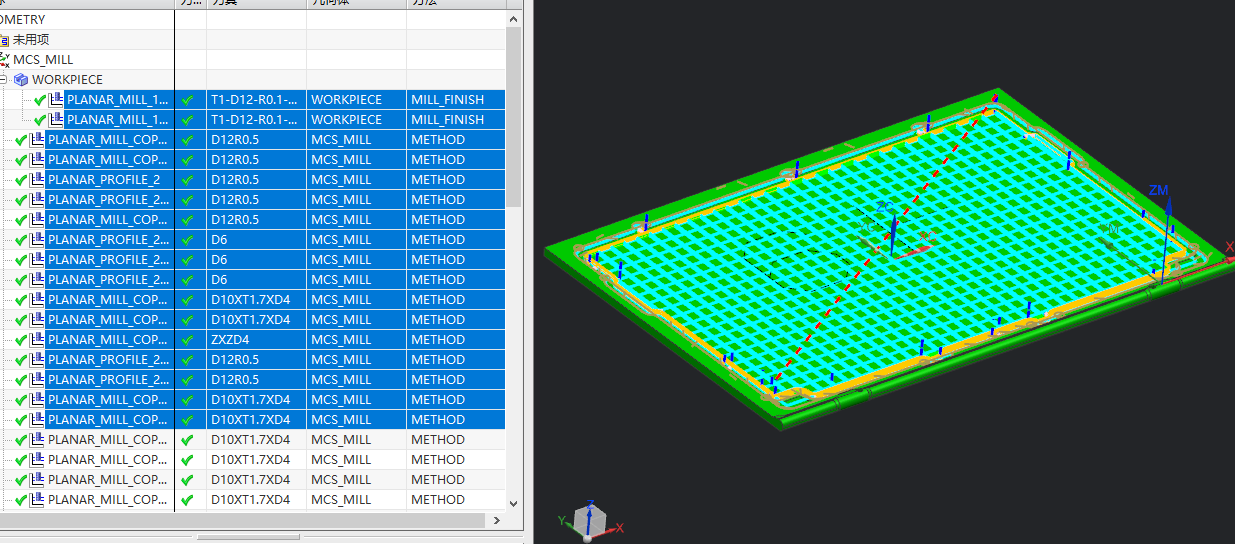Image resolution: width=1235 pixels, height=544 pixels.
Task: Click the ZC axis label at the part center
Action: (x=885, y=207)
